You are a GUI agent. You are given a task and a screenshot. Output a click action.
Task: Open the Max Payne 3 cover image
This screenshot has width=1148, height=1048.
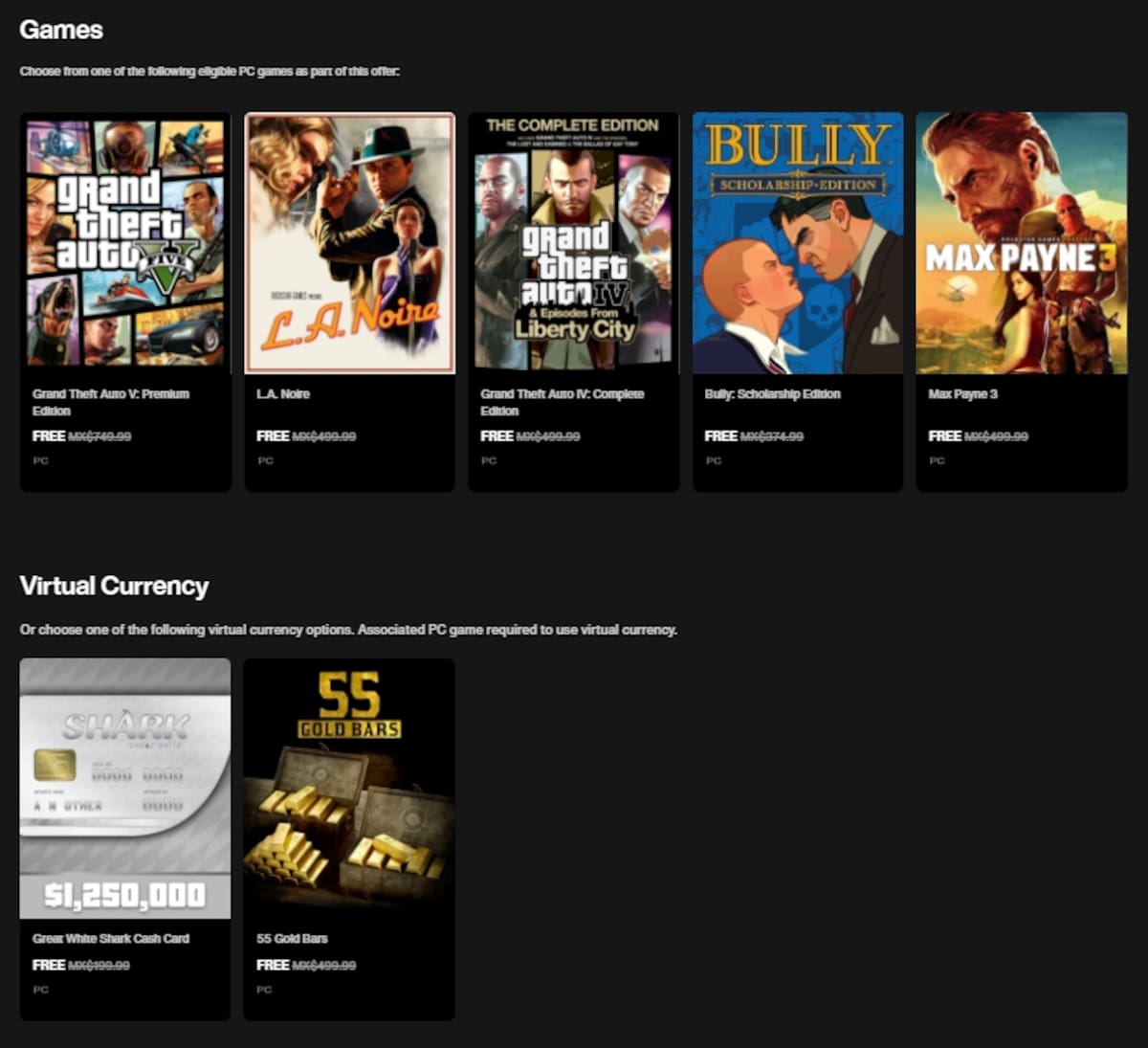[x=1022, y=243]
